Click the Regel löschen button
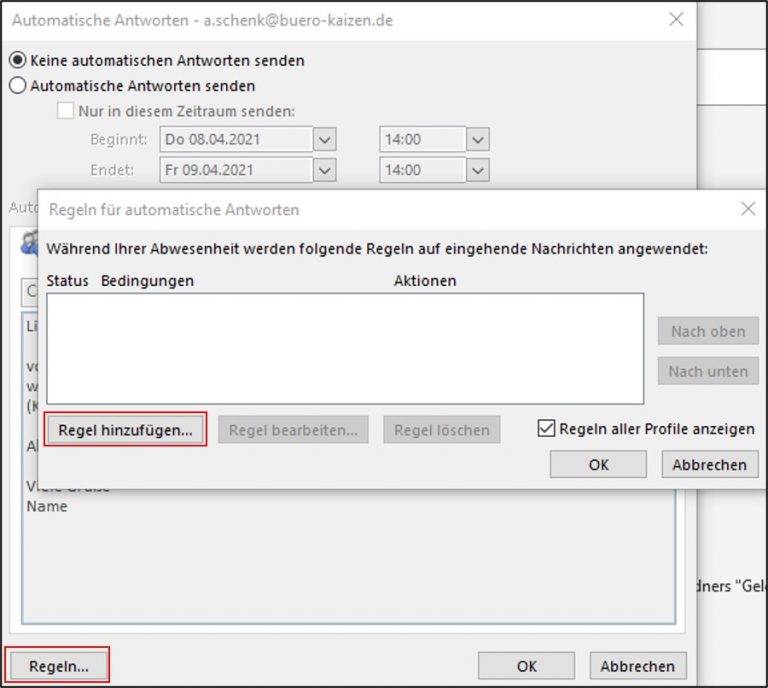Viewport: 768px width, 688px height. tap(441, 430)
